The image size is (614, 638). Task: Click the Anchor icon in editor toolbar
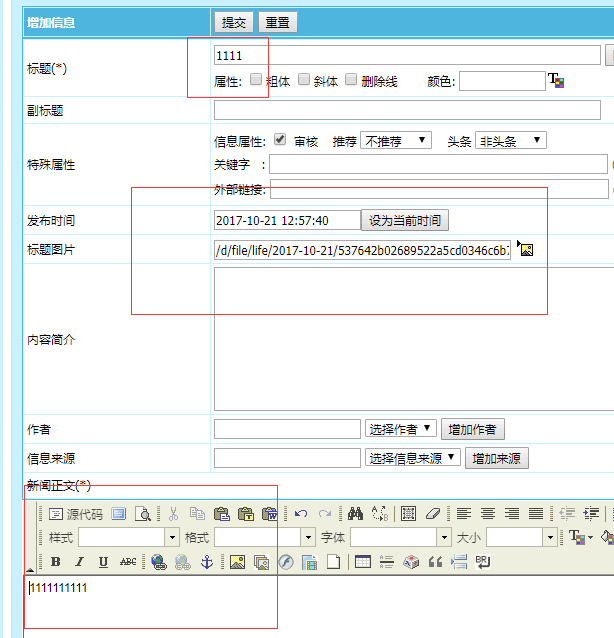[x=207, y=562]
